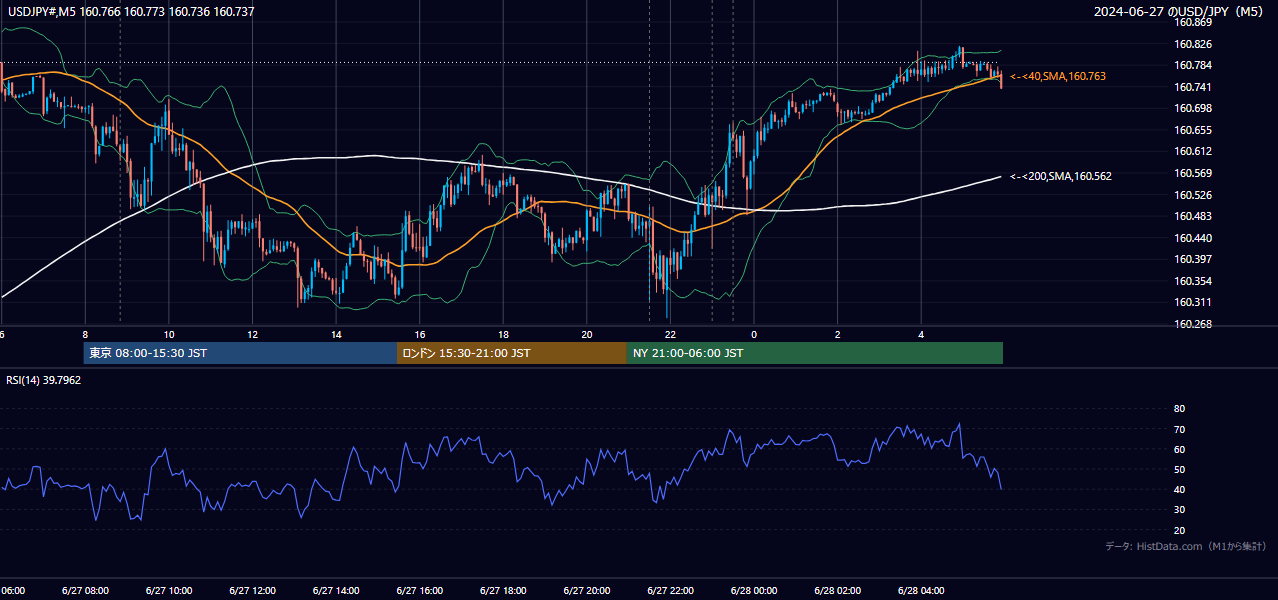Click the 6/28 00:00 bottom time label
Screen dimensions: 1278x600
(x=754, y=591)
